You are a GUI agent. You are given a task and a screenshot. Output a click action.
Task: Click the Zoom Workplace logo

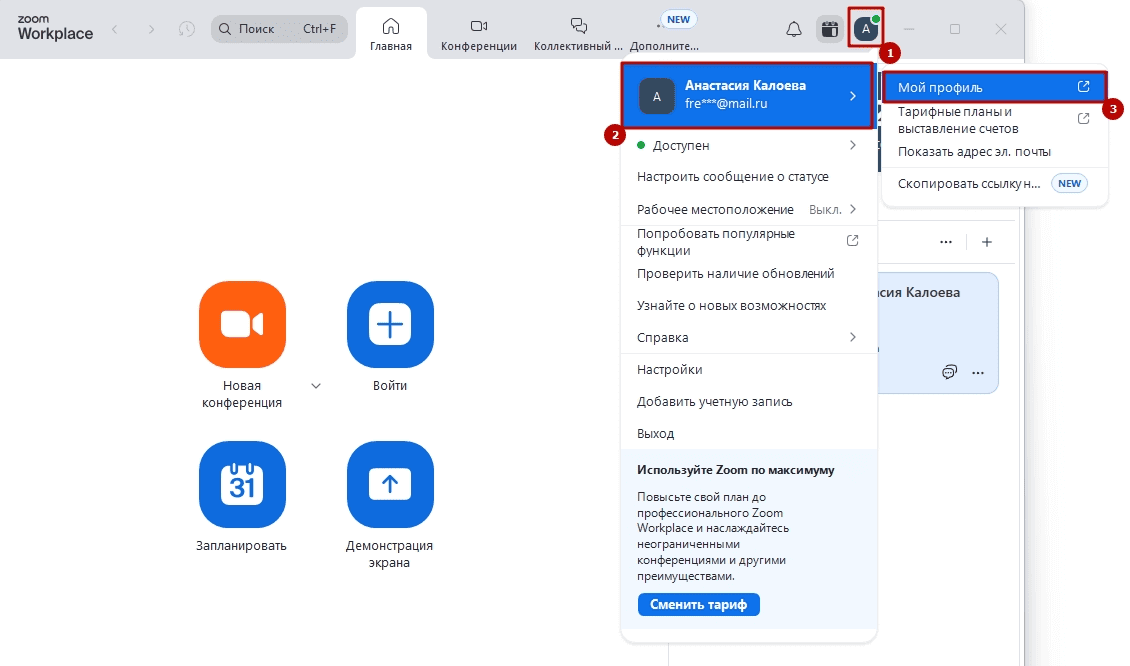(x=55, y=28)
